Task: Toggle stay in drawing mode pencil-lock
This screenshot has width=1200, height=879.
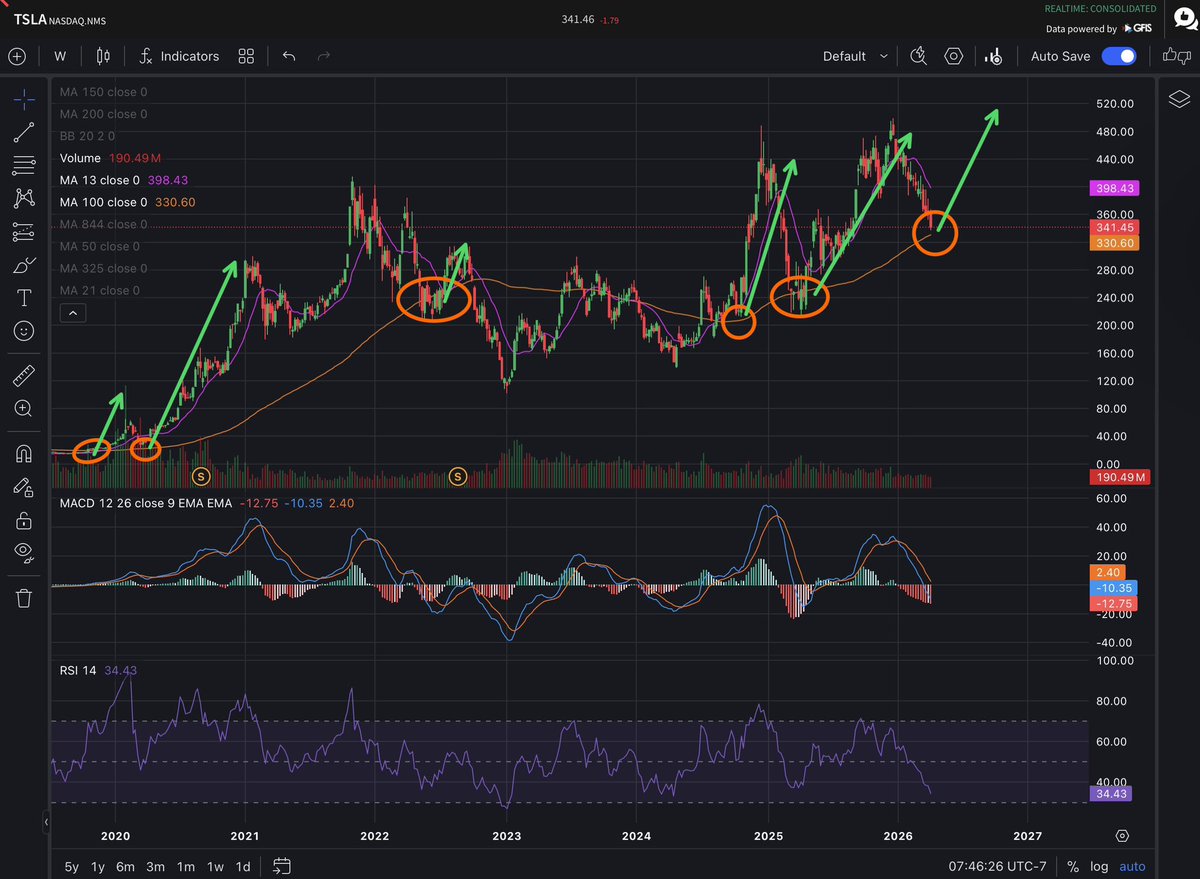Action: (25, 487)
